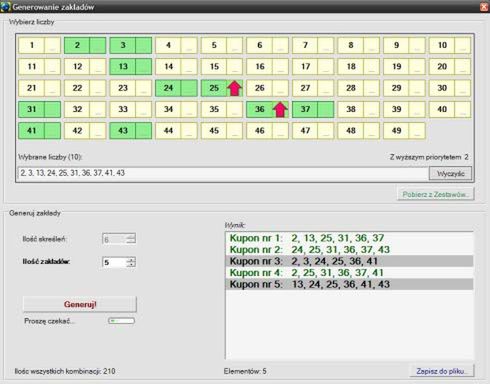This screenshot has height=384, width=490.
Task: Select the row Kupon nr 3 in results
Action: 349,261
